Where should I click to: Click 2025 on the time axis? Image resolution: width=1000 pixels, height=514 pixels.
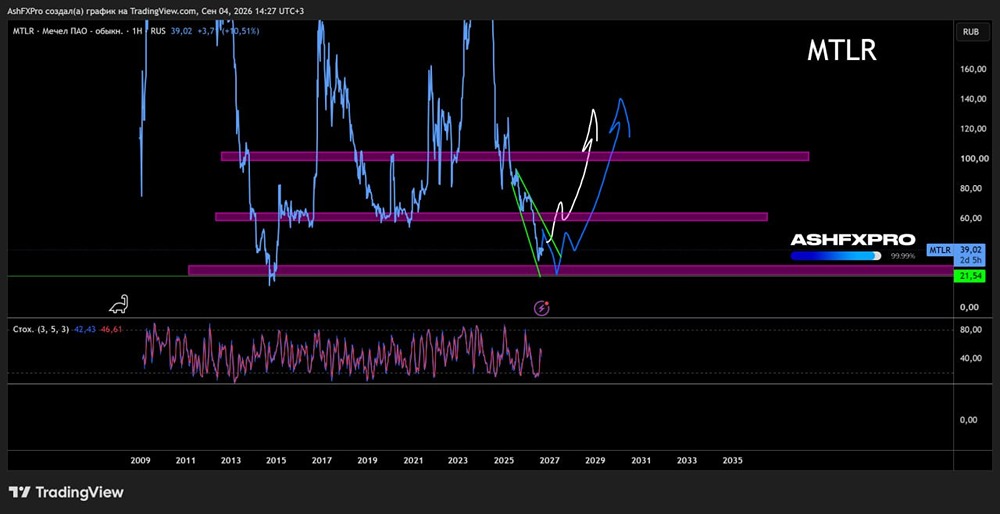504,460
